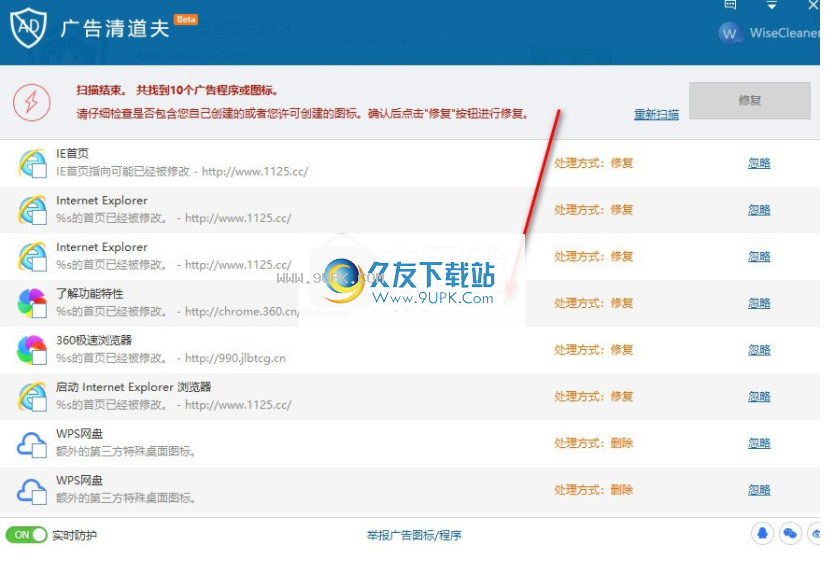Ignore the 360极速浏览器 item via 忽略

coord(759,350)
